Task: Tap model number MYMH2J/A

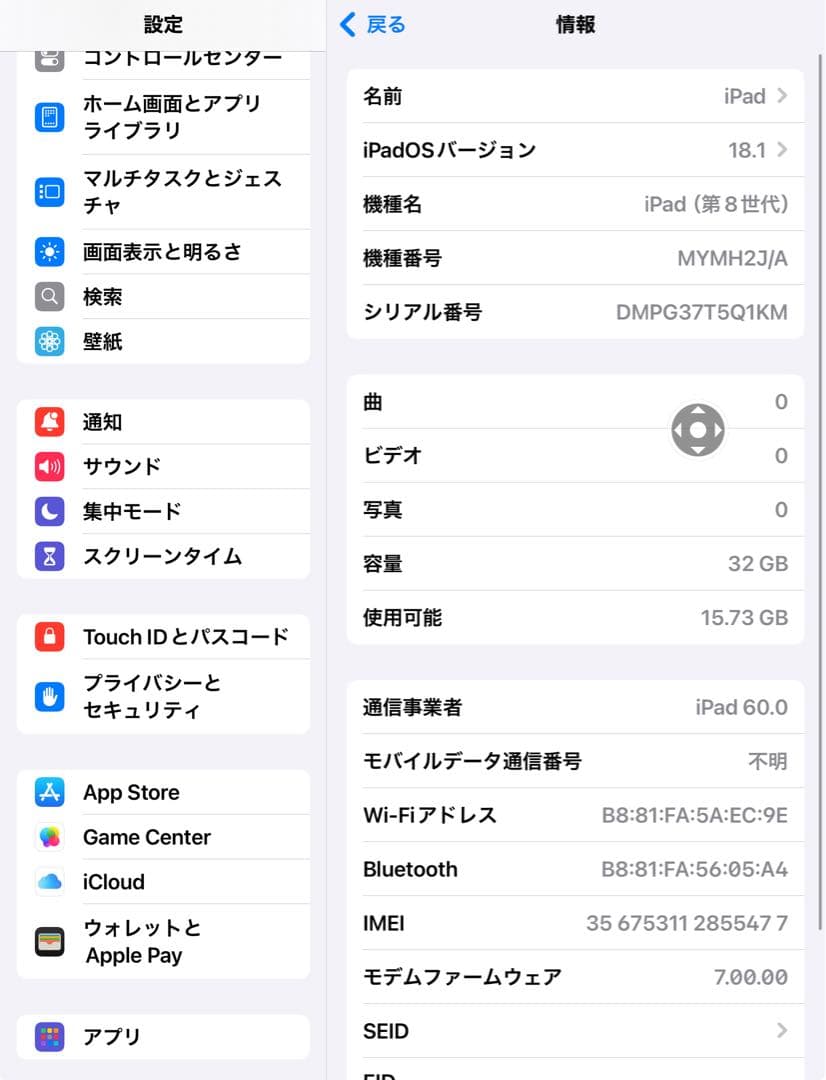Action: pos(732,258)
